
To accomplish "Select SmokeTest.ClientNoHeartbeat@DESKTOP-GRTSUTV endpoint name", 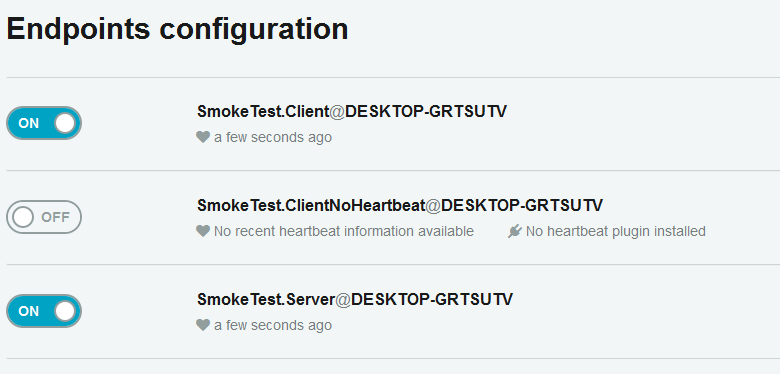I will 399,205.
